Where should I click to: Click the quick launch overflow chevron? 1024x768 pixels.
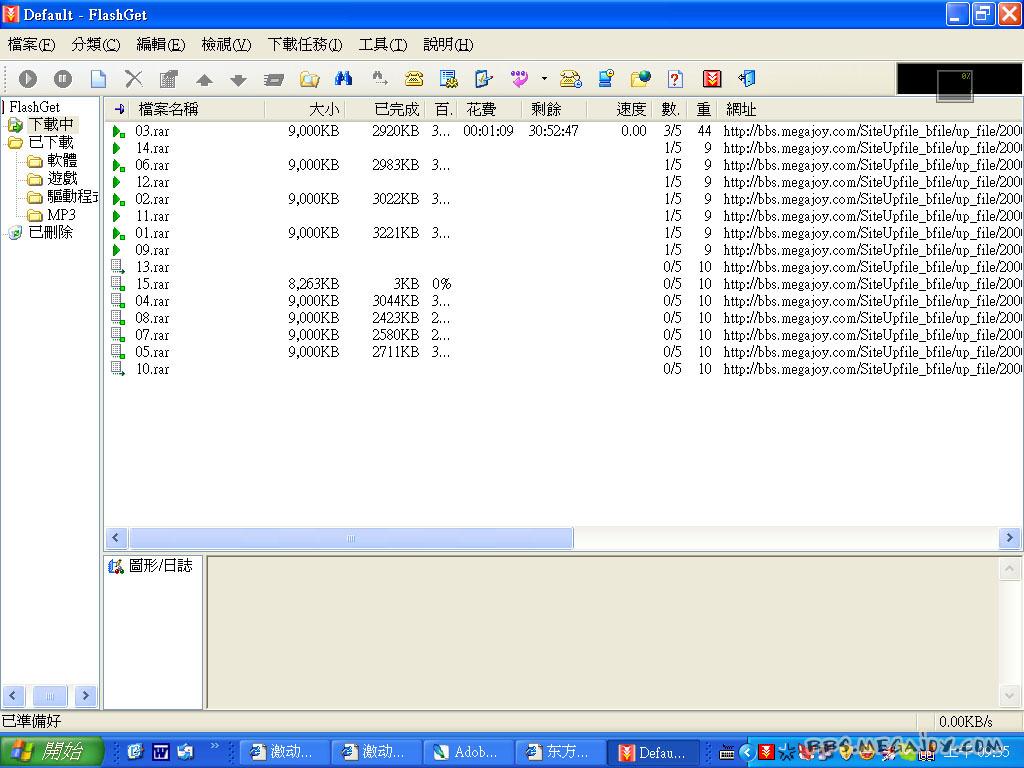point(214,746)
